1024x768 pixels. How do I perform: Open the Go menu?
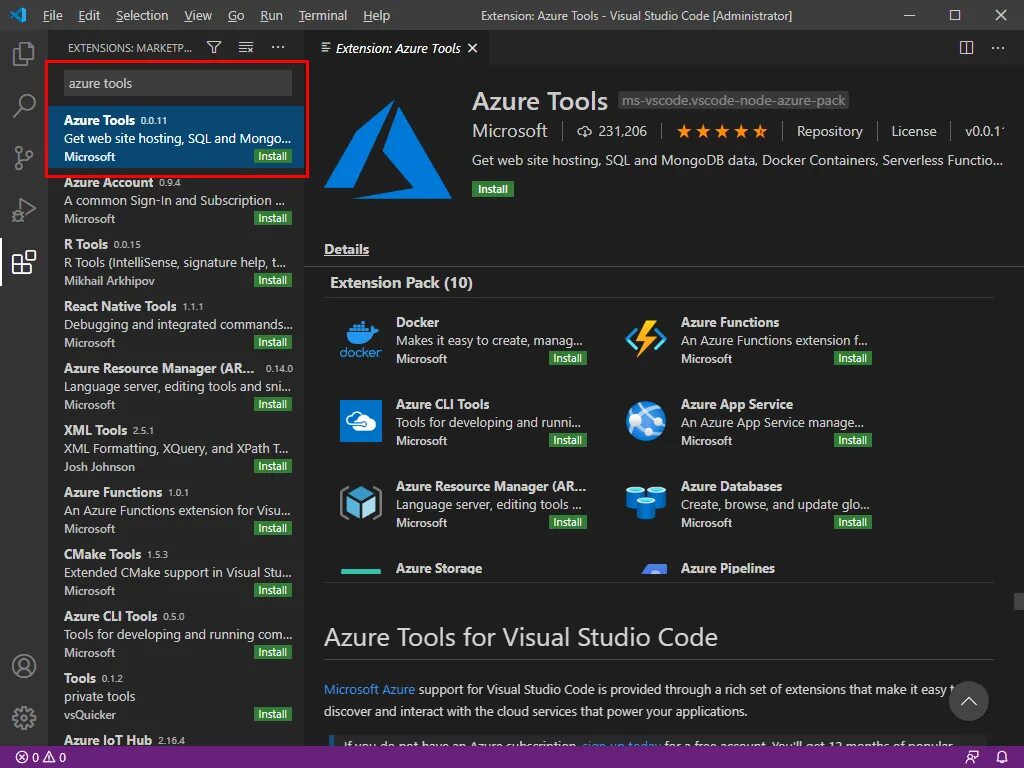(236, 15)
